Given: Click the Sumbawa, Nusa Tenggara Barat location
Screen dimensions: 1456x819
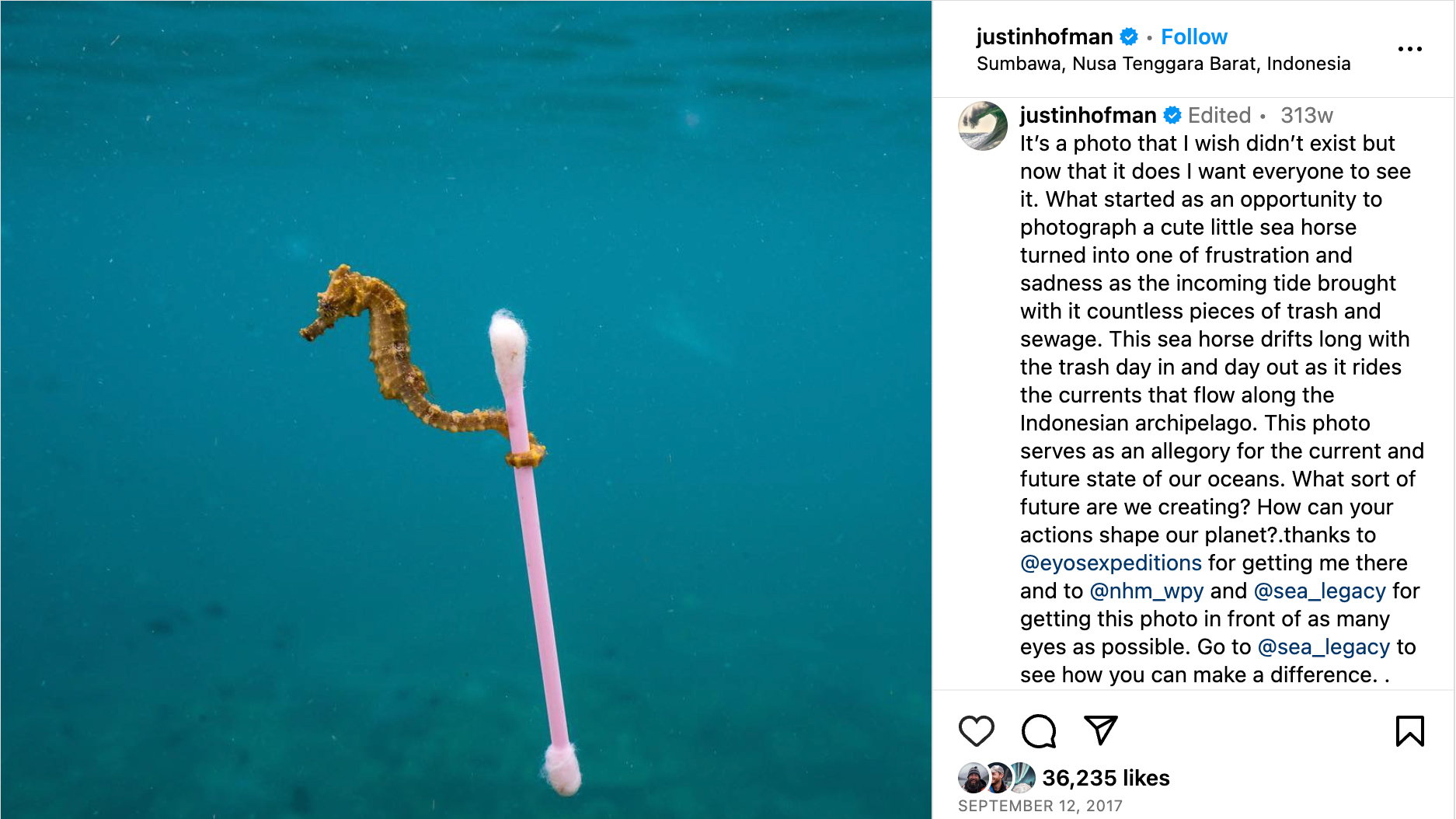Looking at the screenshot, I should [x=1163, y=64].
